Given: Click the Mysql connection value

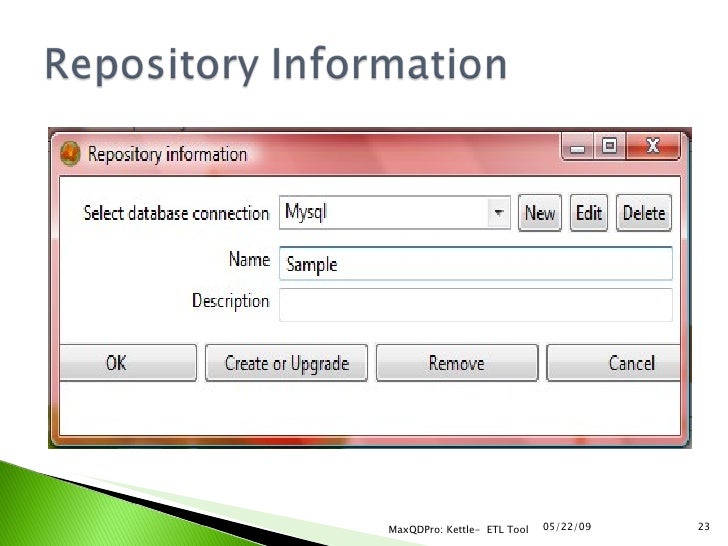Looking at the screenshot, I should click(306, 213).
